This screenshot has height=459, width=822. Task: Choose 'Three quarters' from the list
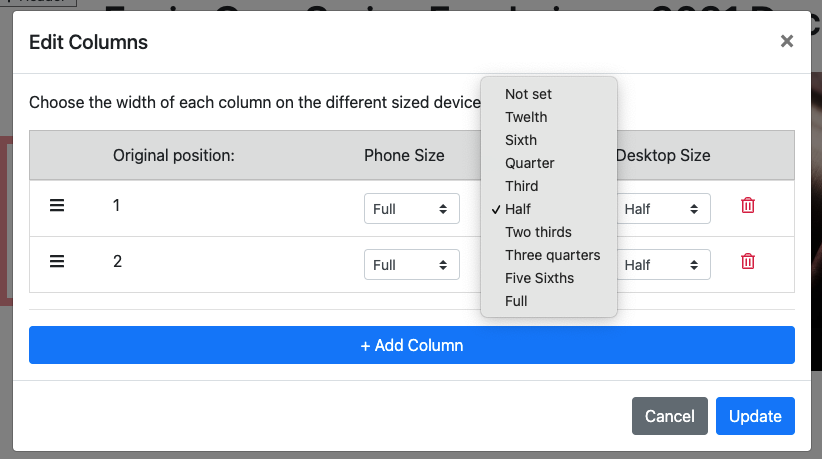pos(552,255)
